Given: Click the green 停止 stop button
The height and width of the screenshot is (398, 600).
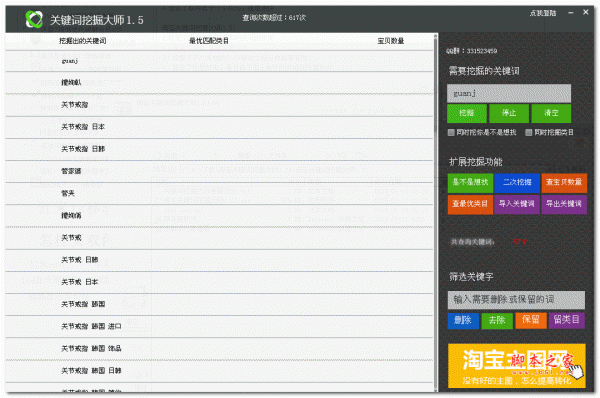Looking at the screenshot, I should (509, 113).
